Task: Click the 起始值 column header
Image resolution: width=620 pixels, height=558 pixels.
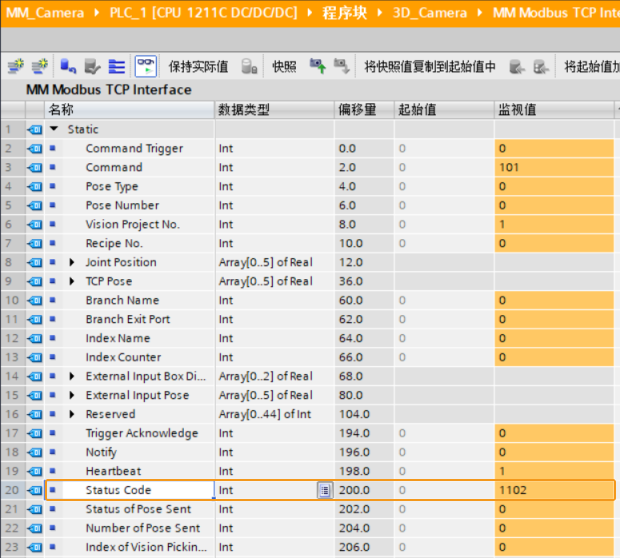Action: pyautogui.click(x=444, y=110)
